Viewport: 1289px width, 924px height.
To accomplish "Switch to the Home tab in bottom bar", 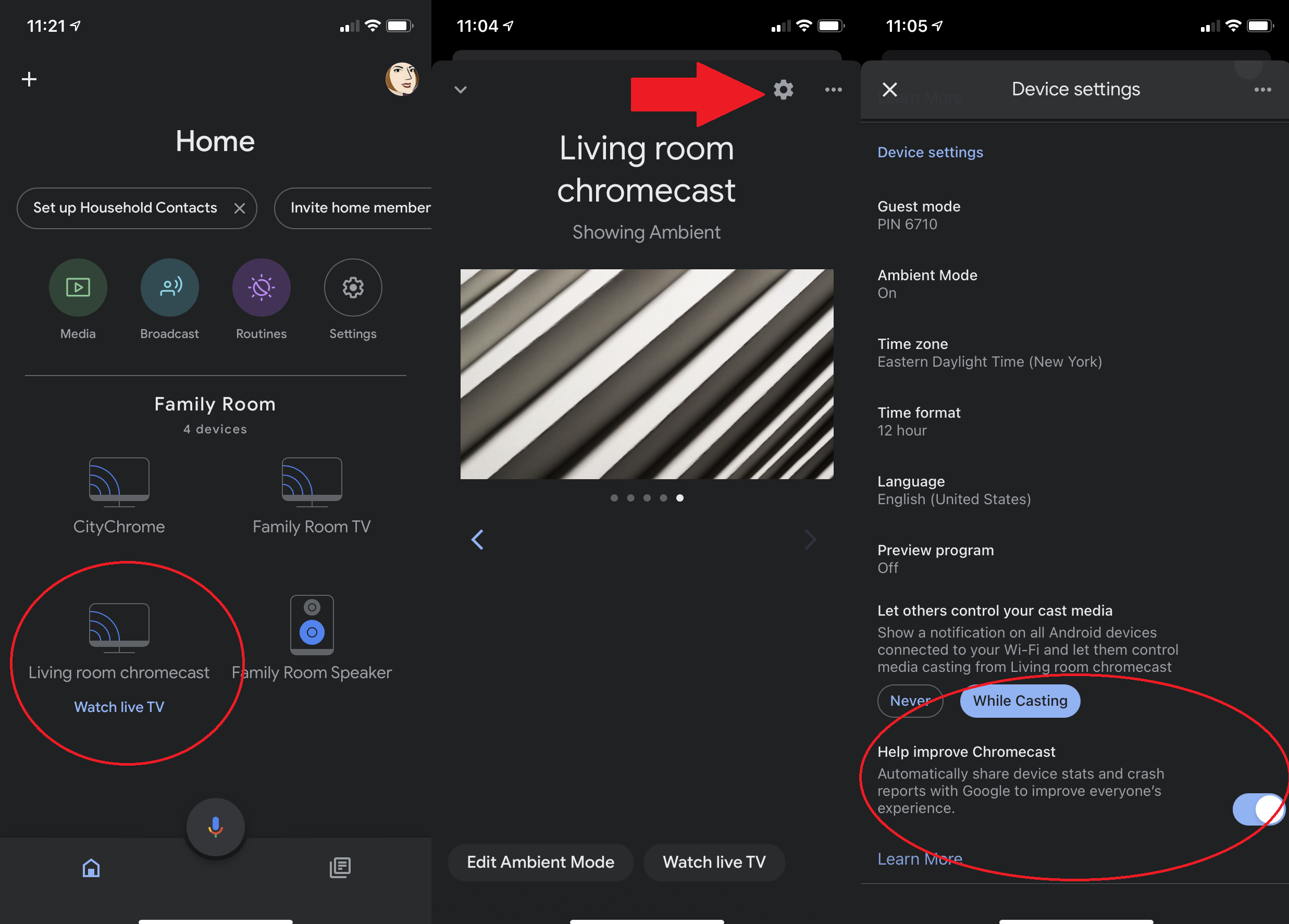I will (91, 868).
